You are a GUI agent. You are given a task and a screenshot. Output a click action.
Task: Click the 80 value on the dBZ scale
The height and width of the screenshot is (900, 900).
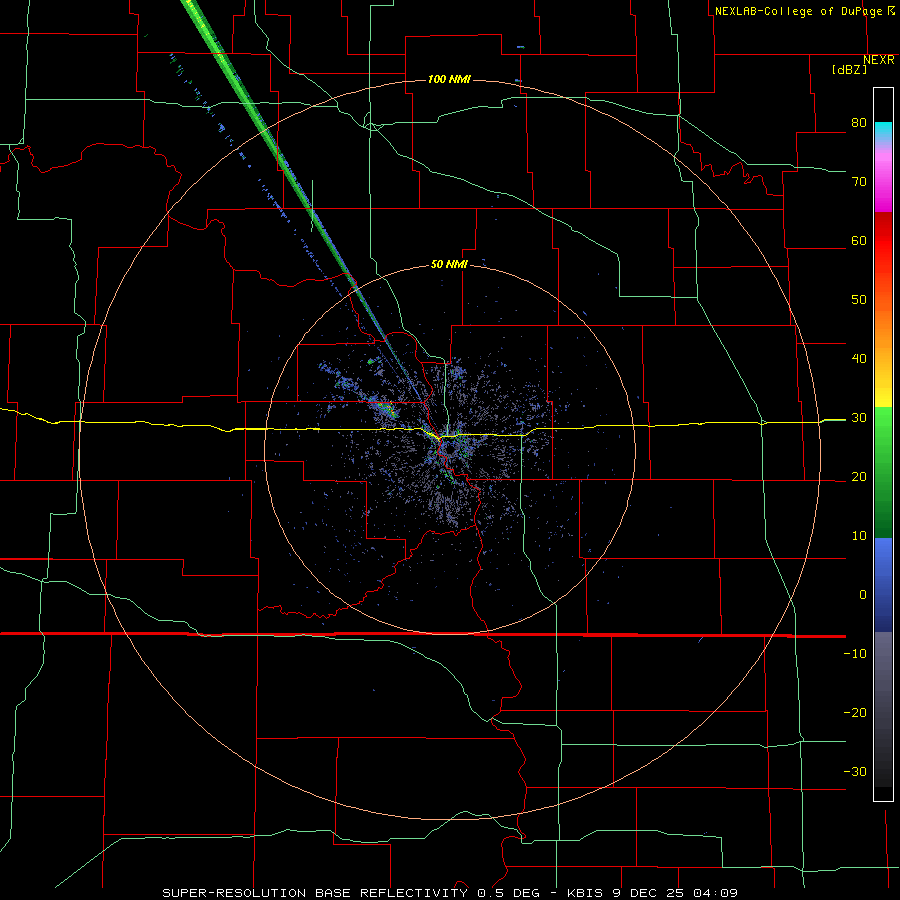pos(859,122)
